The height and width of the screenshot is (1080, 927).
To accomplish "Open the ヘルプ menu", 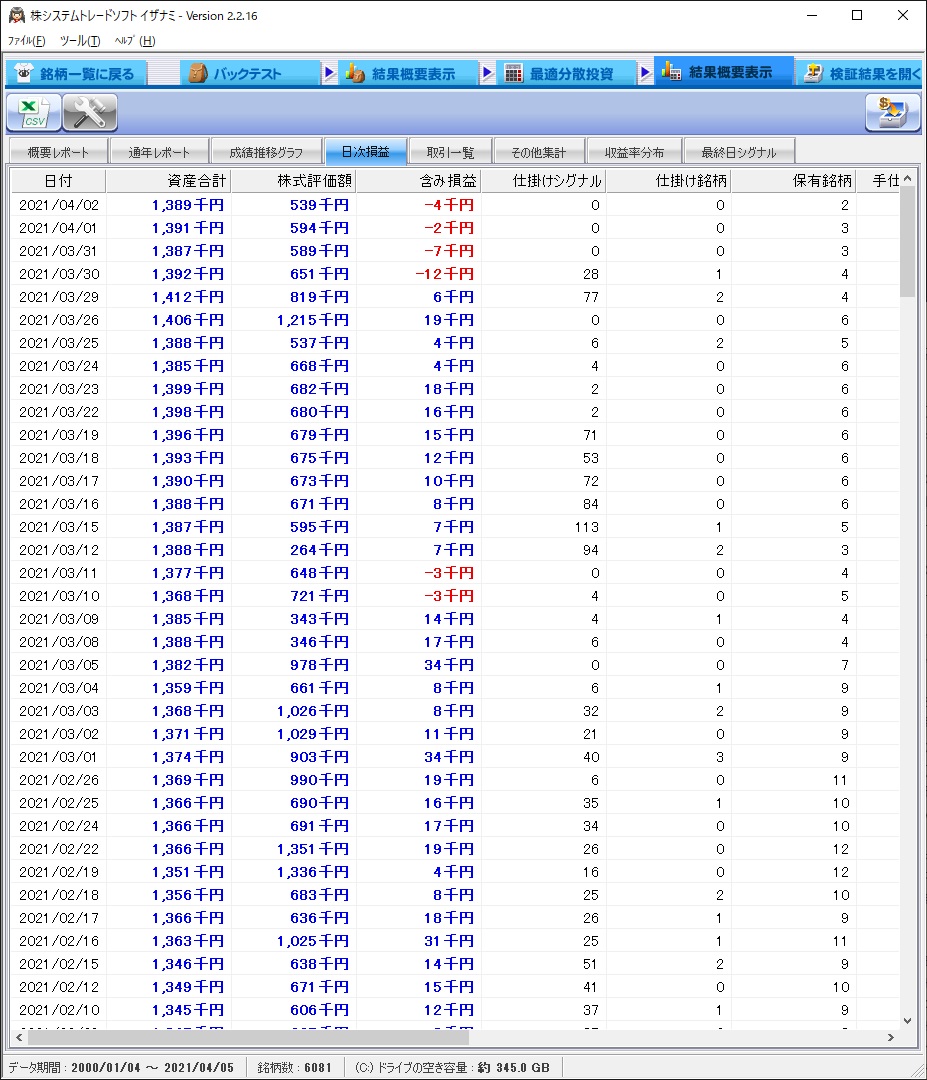I will [134, 41].
